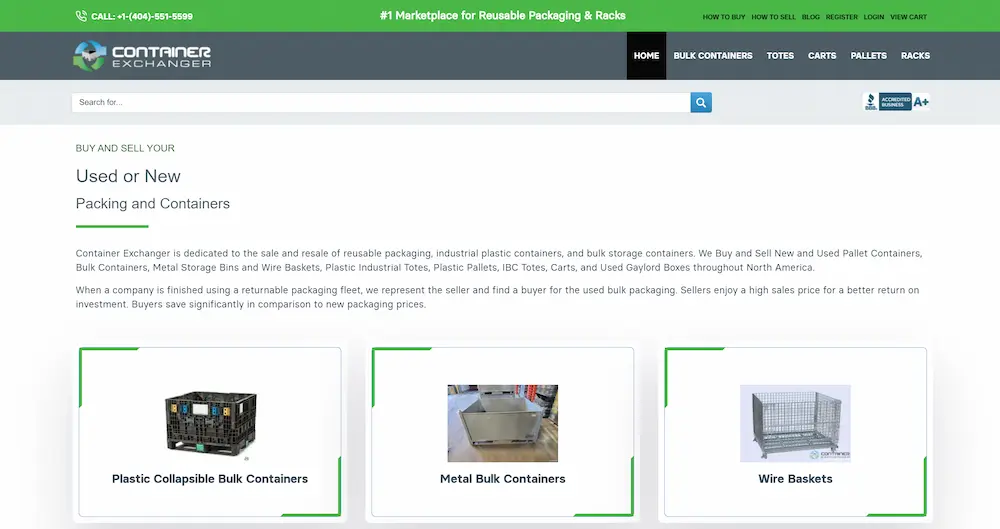Open the Bulk Containers menu
This screenshot has height=529, width=1000.
click(x=713, y=56)
